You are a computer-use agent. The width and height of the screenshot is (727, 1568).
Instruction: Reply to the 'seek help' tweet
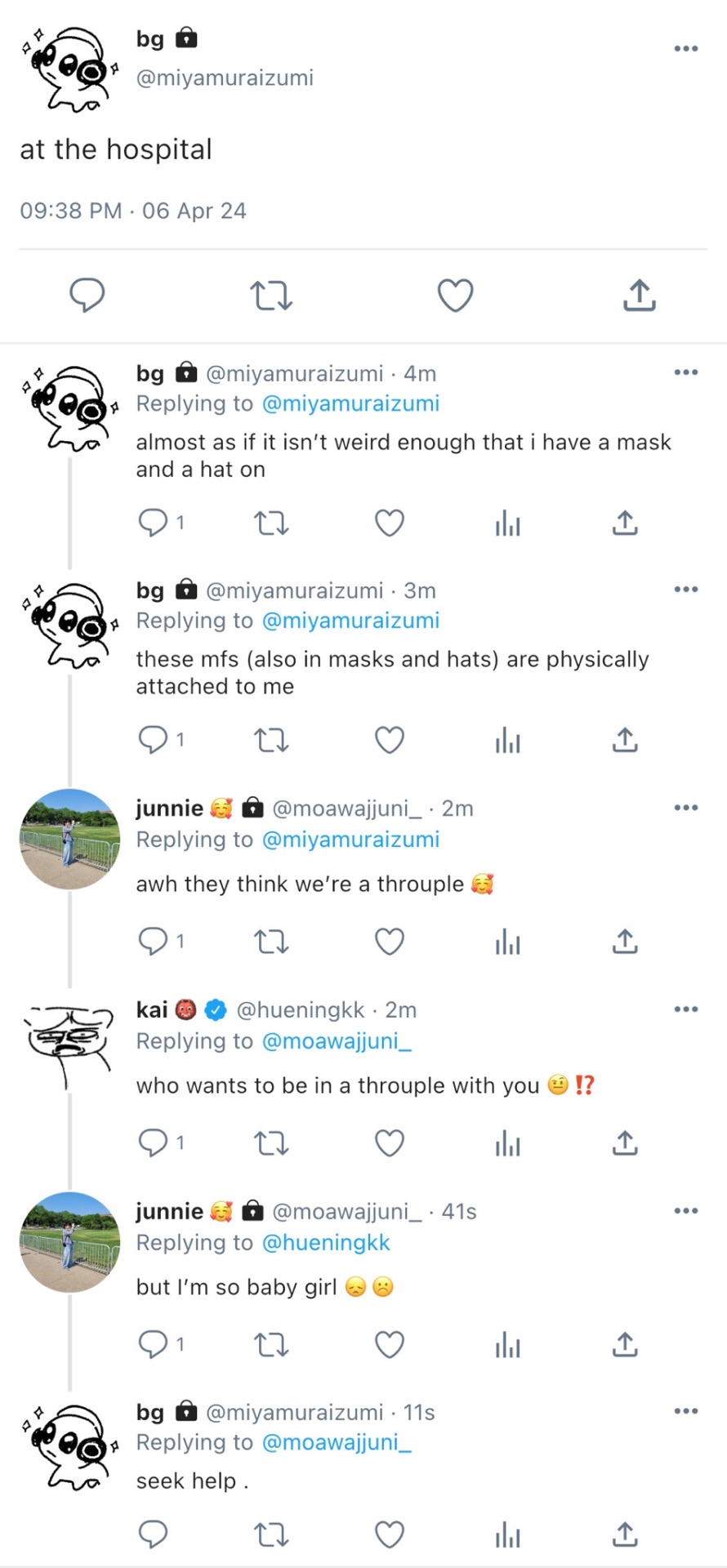[x=153, y=1535]
